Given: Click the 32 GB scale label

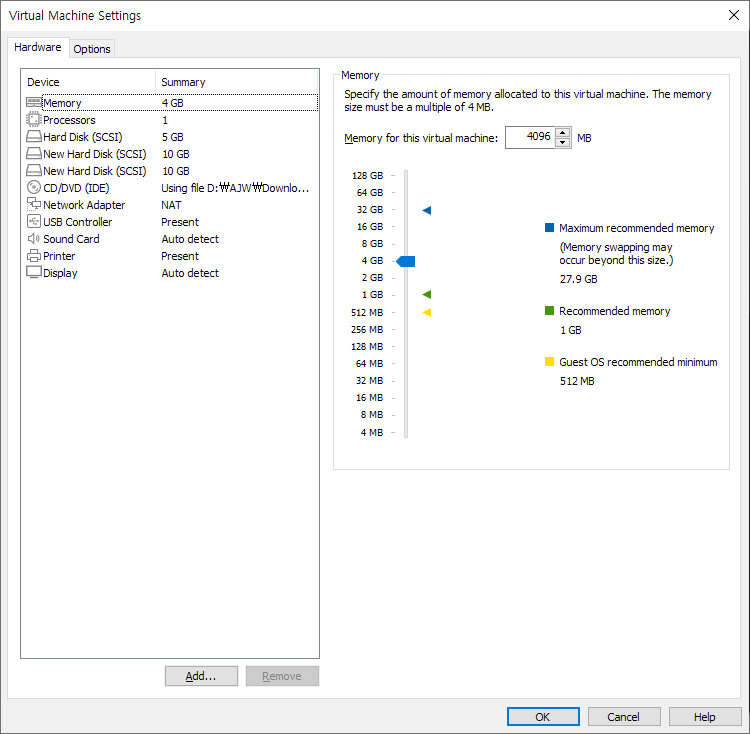Looking at the screenshot, I should 370,209.
